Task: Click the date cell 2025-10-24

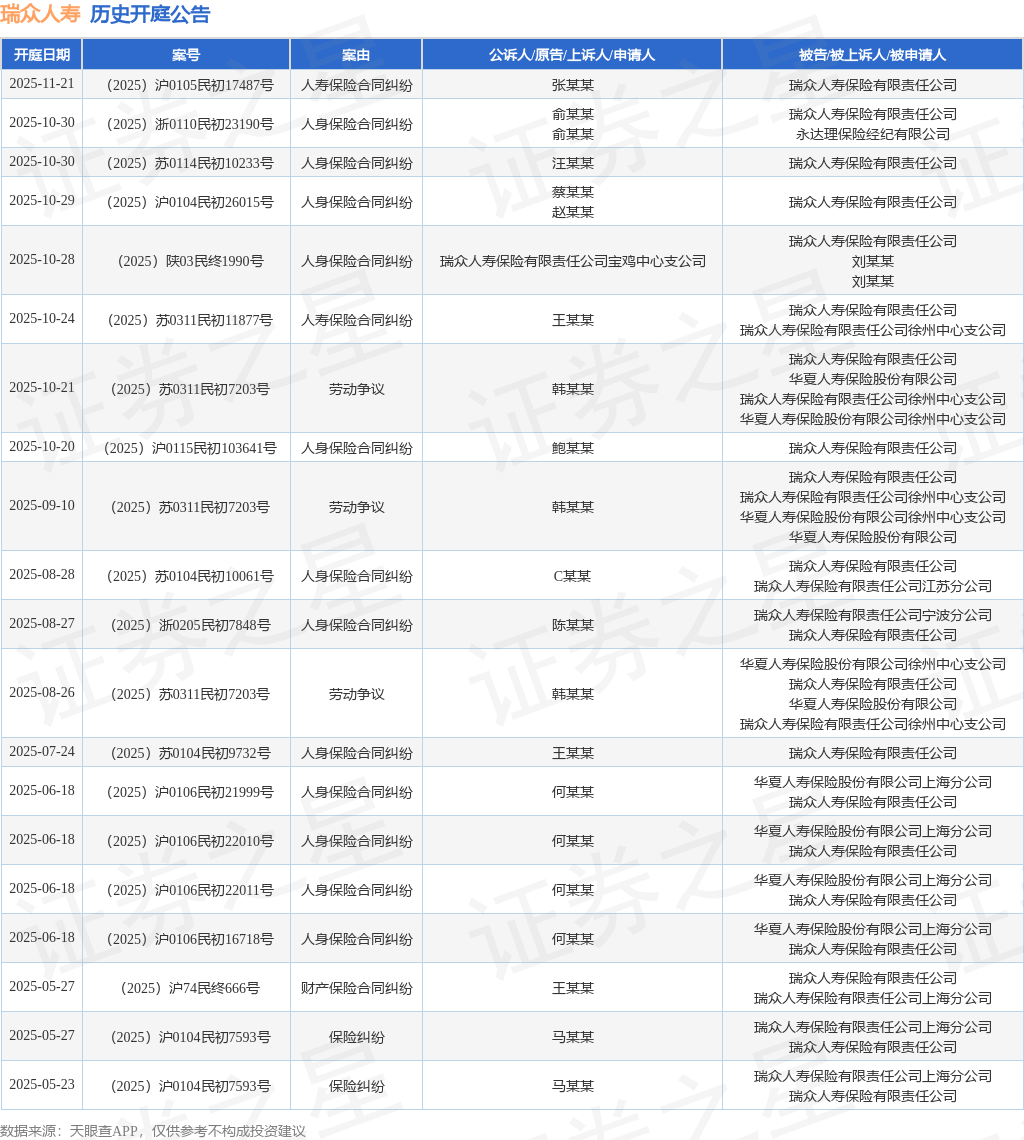Action: click(x=41, y=318)
